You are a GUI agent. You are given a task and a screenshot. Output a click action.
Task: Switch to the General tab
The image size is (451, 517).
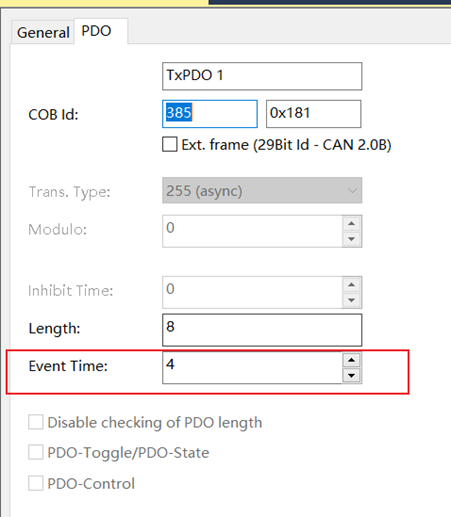pos(43,32)
